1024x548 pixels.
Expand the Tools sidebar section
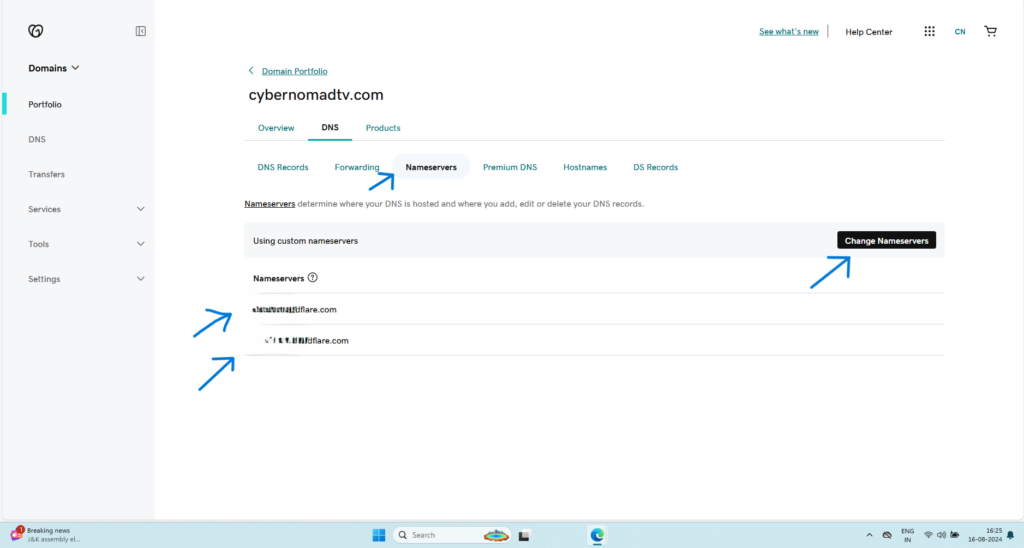point(87,244)
